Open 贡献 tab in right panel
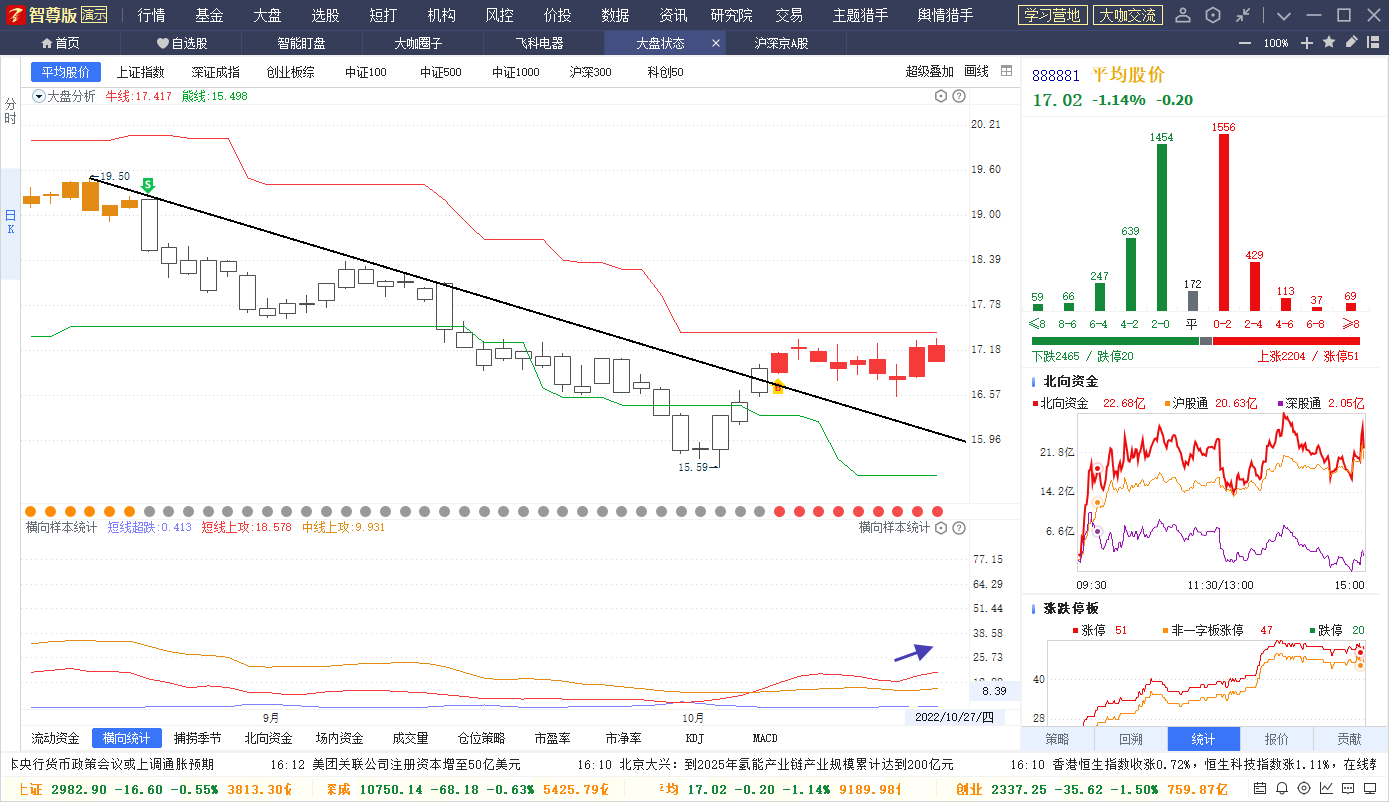This screenshot has width=1389, height=802. (1350, 739)
